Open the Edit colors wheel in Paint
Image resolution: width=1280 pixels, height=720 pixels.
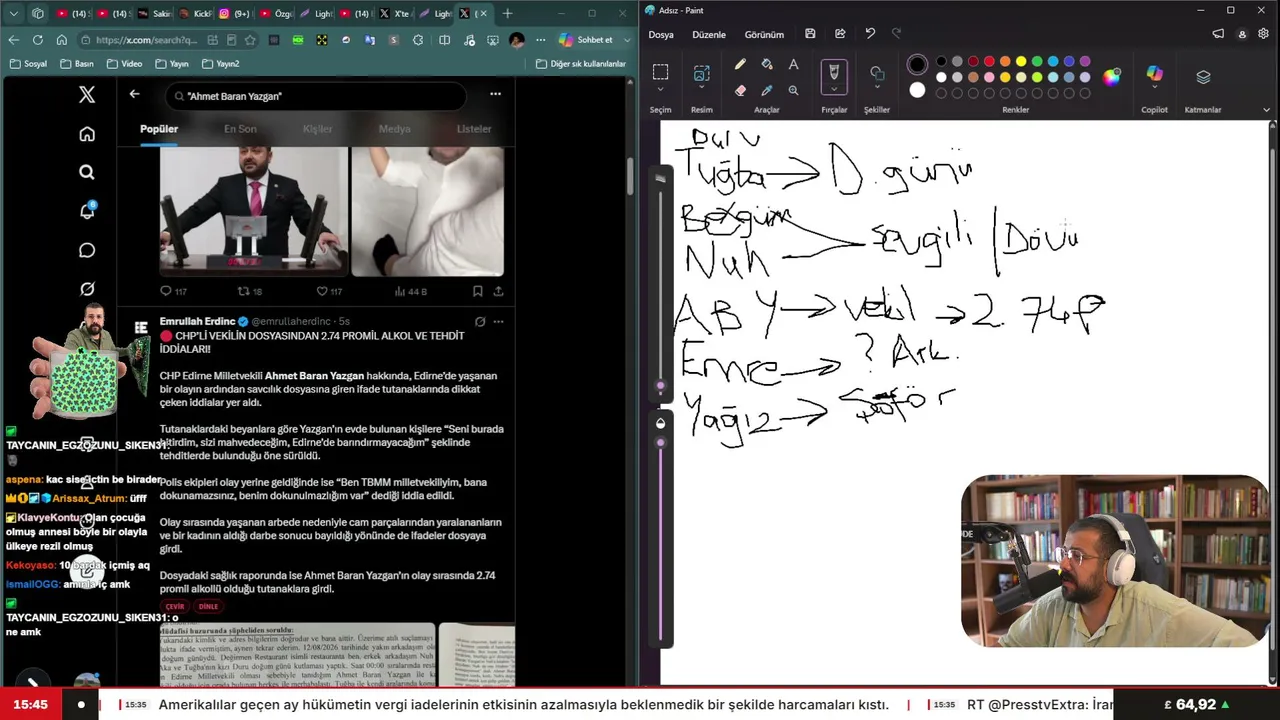pyautogui.click(x=1112, y=77)
